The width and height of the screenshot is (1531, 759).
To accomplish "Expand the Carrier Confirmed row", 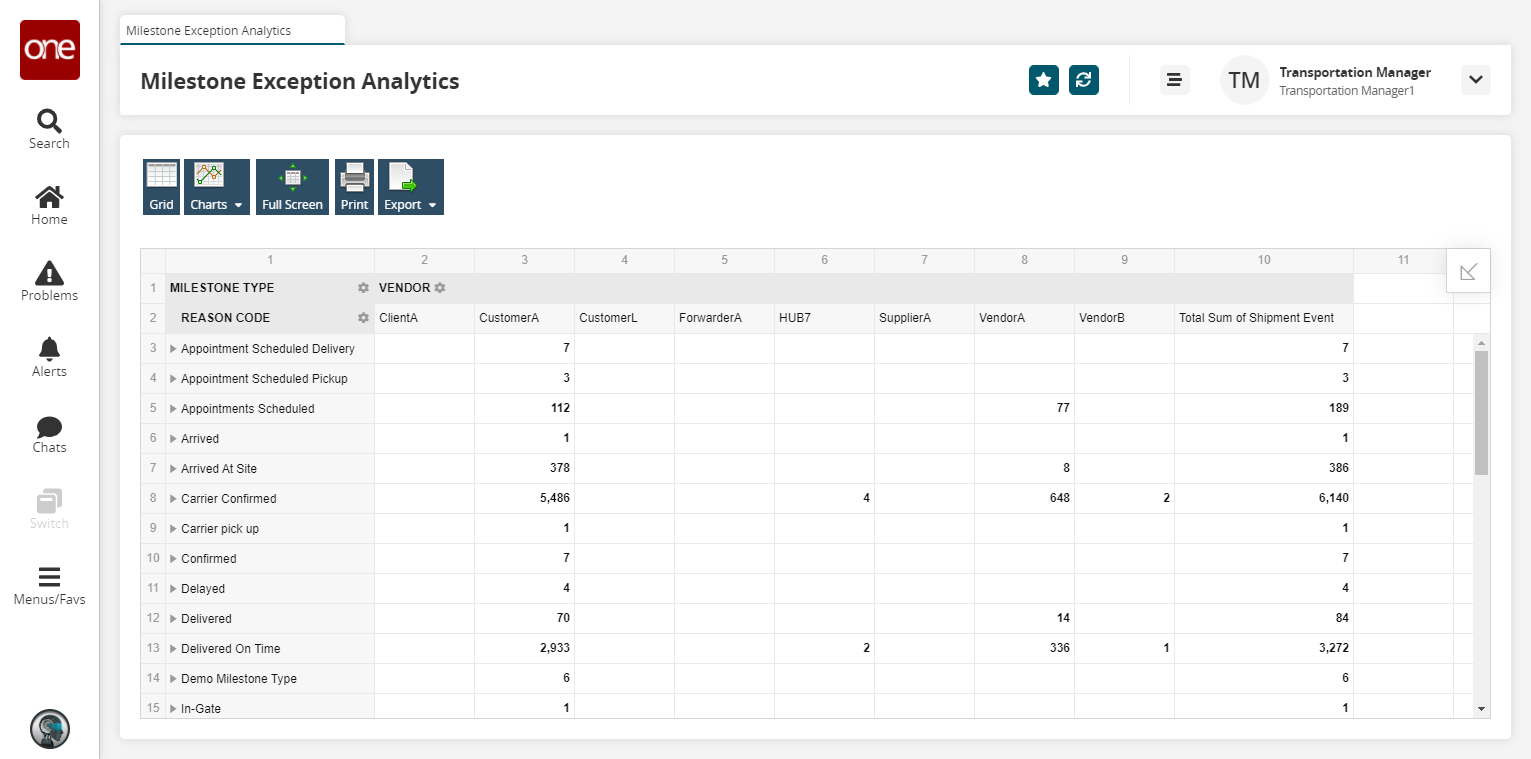I will pos(173,499).
